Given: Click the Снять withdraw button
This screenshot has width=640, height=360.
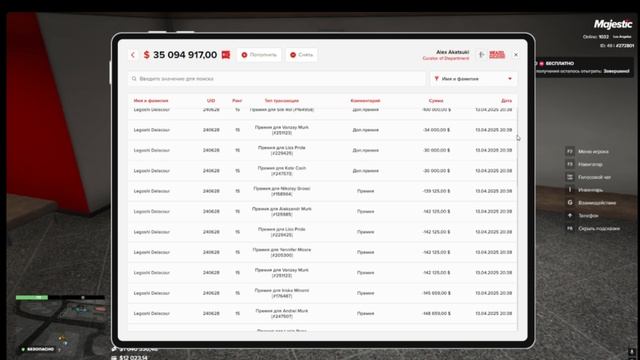Looking at the screenshot, I should [x=302, y=55].
